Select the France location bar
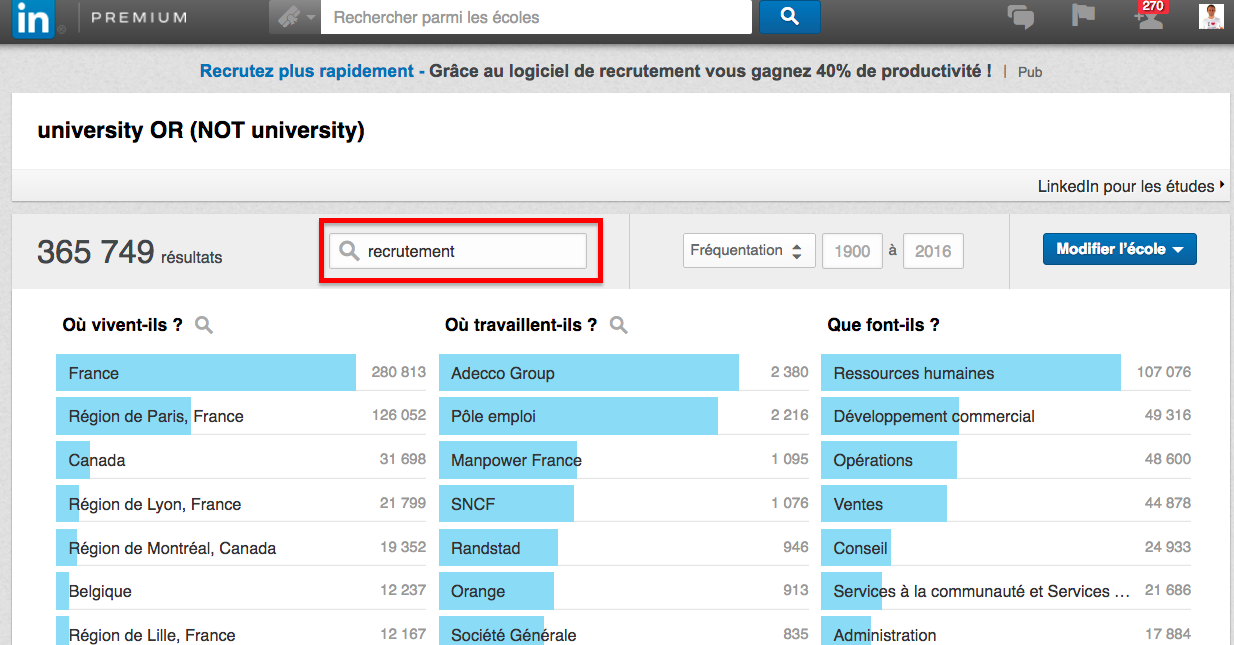The width and height of the screenshot is (1234, 645). (206, 373)
